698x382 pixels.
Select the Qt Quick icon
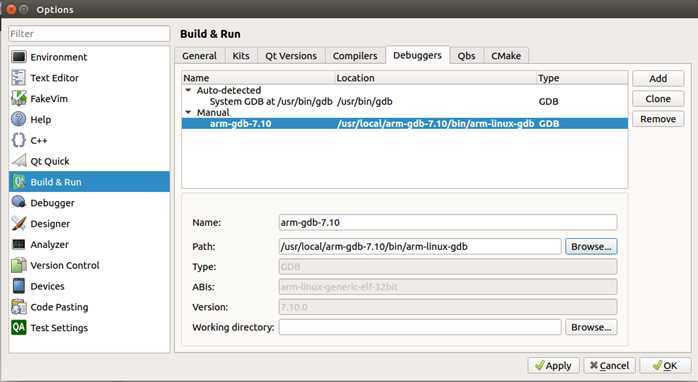point(19,161)
